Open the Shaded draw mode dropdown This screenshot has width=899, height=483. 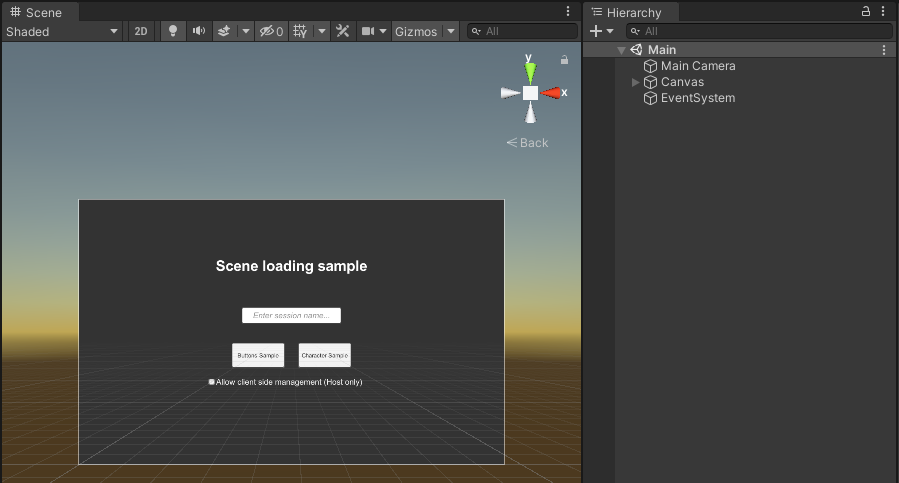pos(62,32)
